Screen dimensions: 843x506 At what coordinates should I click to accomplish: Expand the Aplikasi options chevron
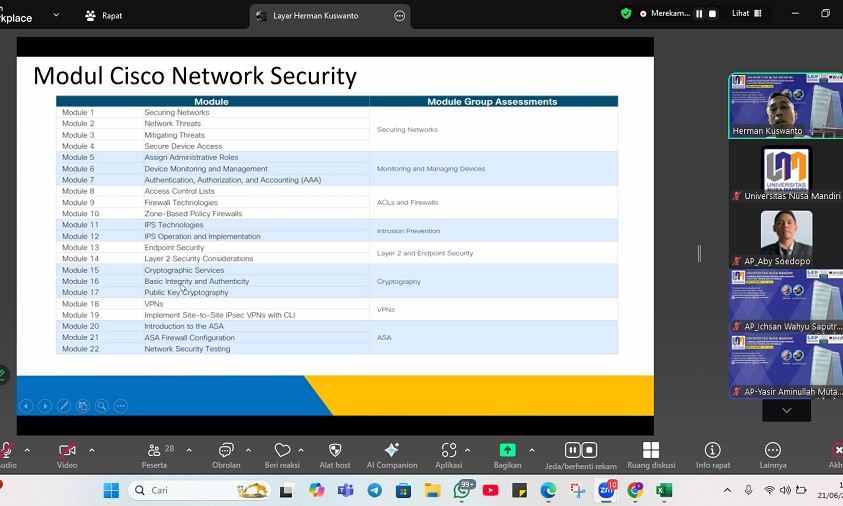click(x=467, y=450)
